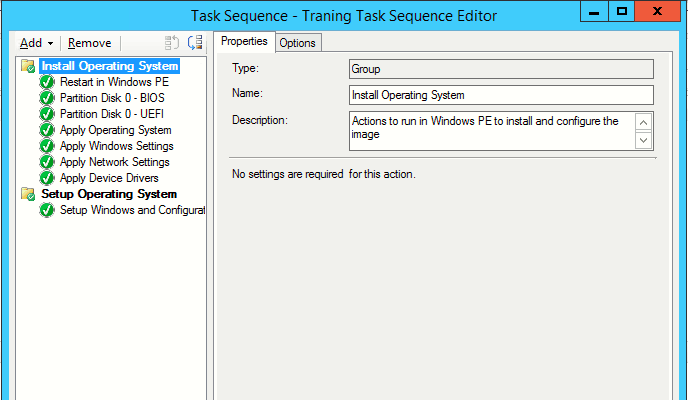Select the Apply Windows Settings step
Screen dimensions: 688x400
click(x=117, y=146)
